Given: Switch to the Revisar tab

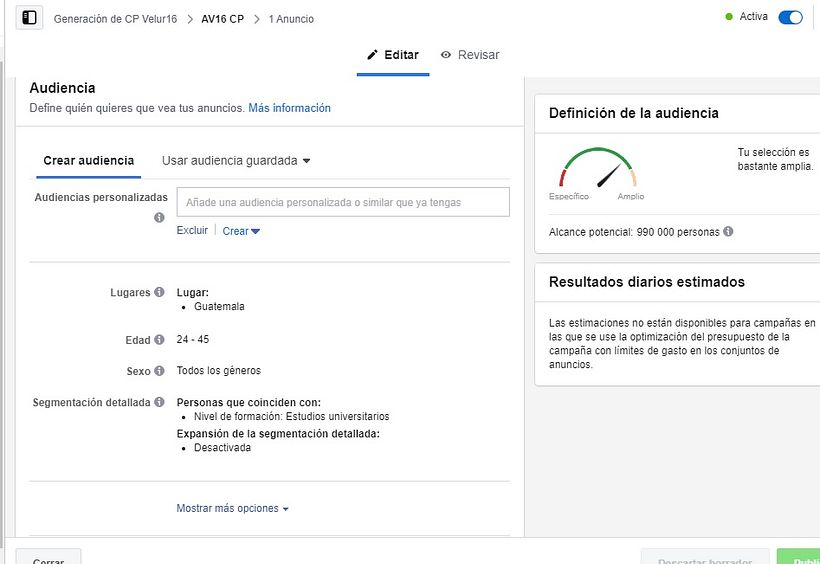Looking at the screenshot, I should tap(470, 55).
